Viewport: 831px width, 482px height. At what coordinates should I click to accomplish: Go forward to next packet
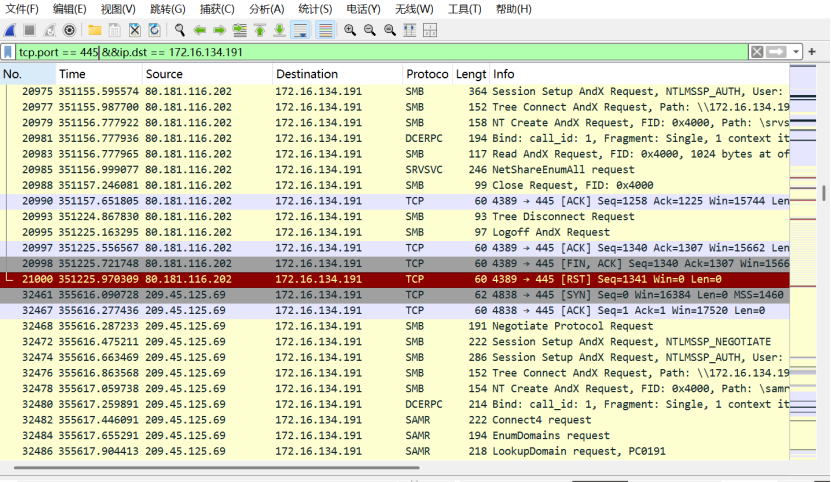219,30
